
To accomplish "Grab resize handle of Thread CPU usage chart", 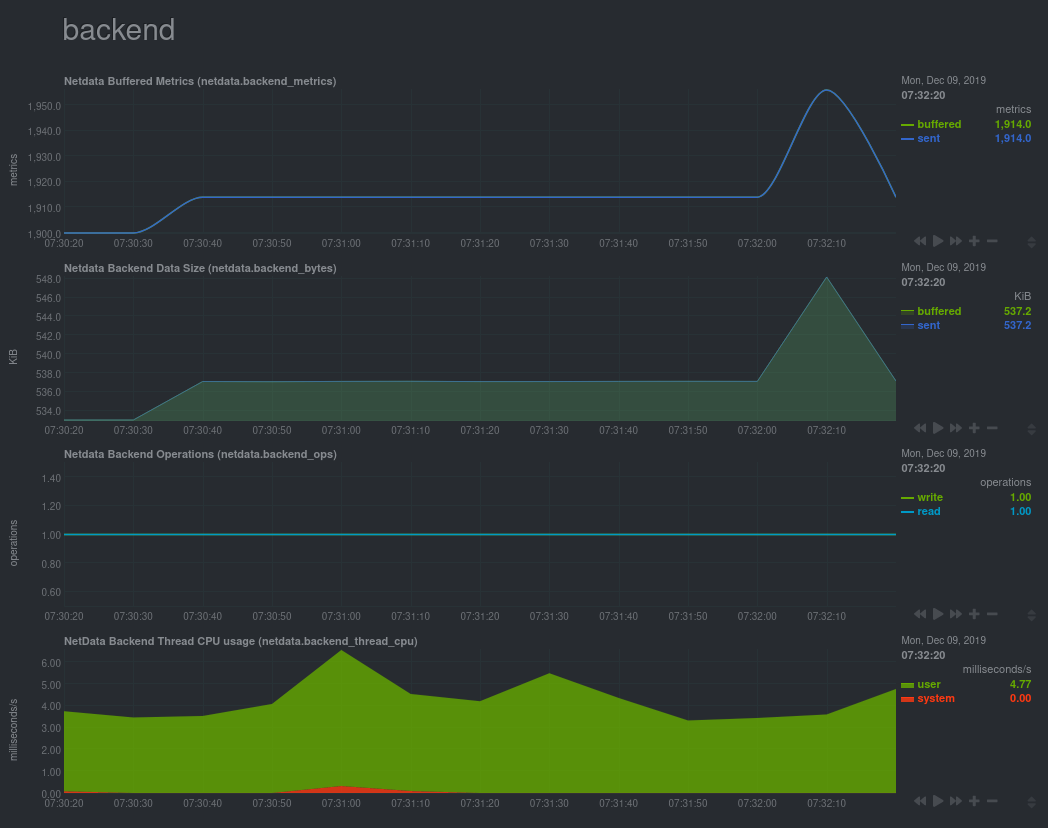I will coord(1031,802).
